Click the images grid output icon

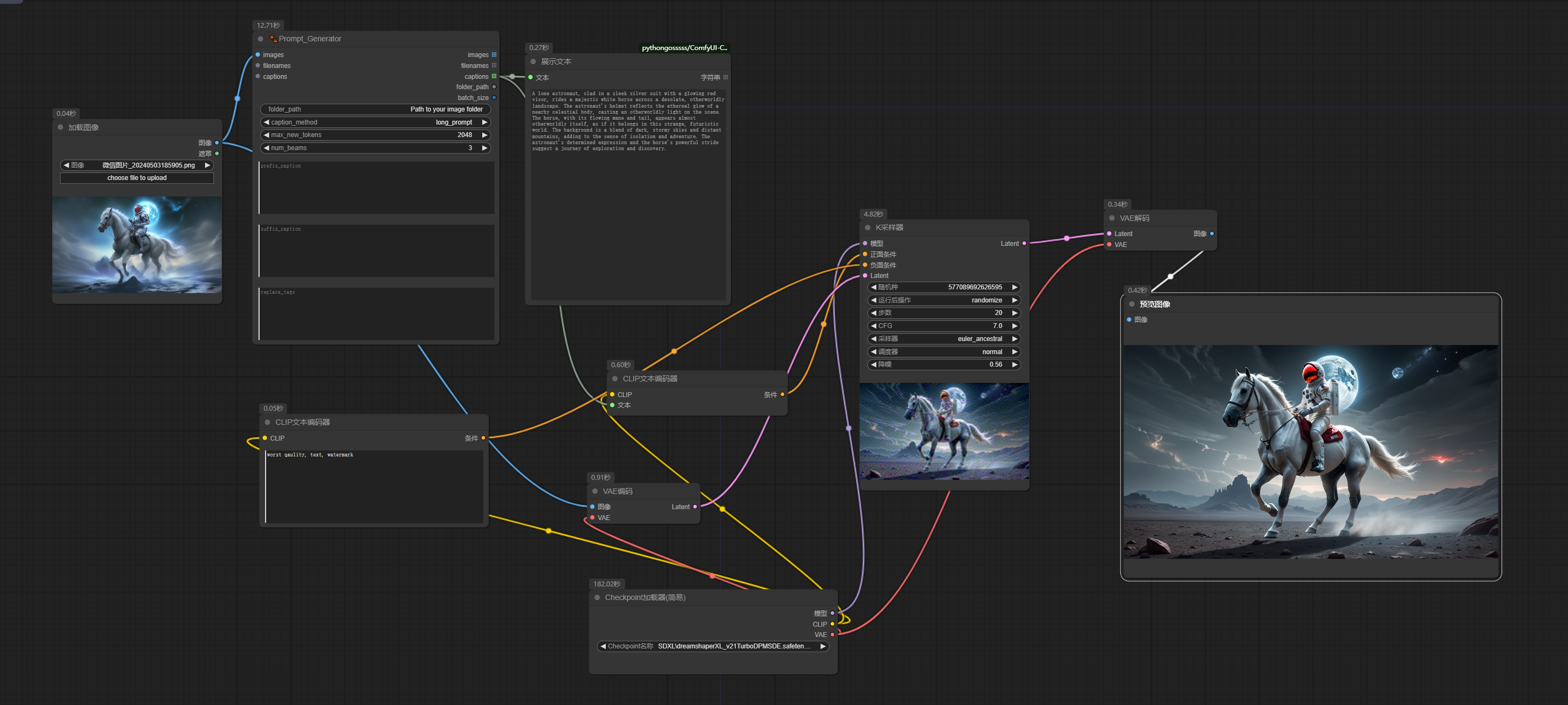click(x=494, y=55)
